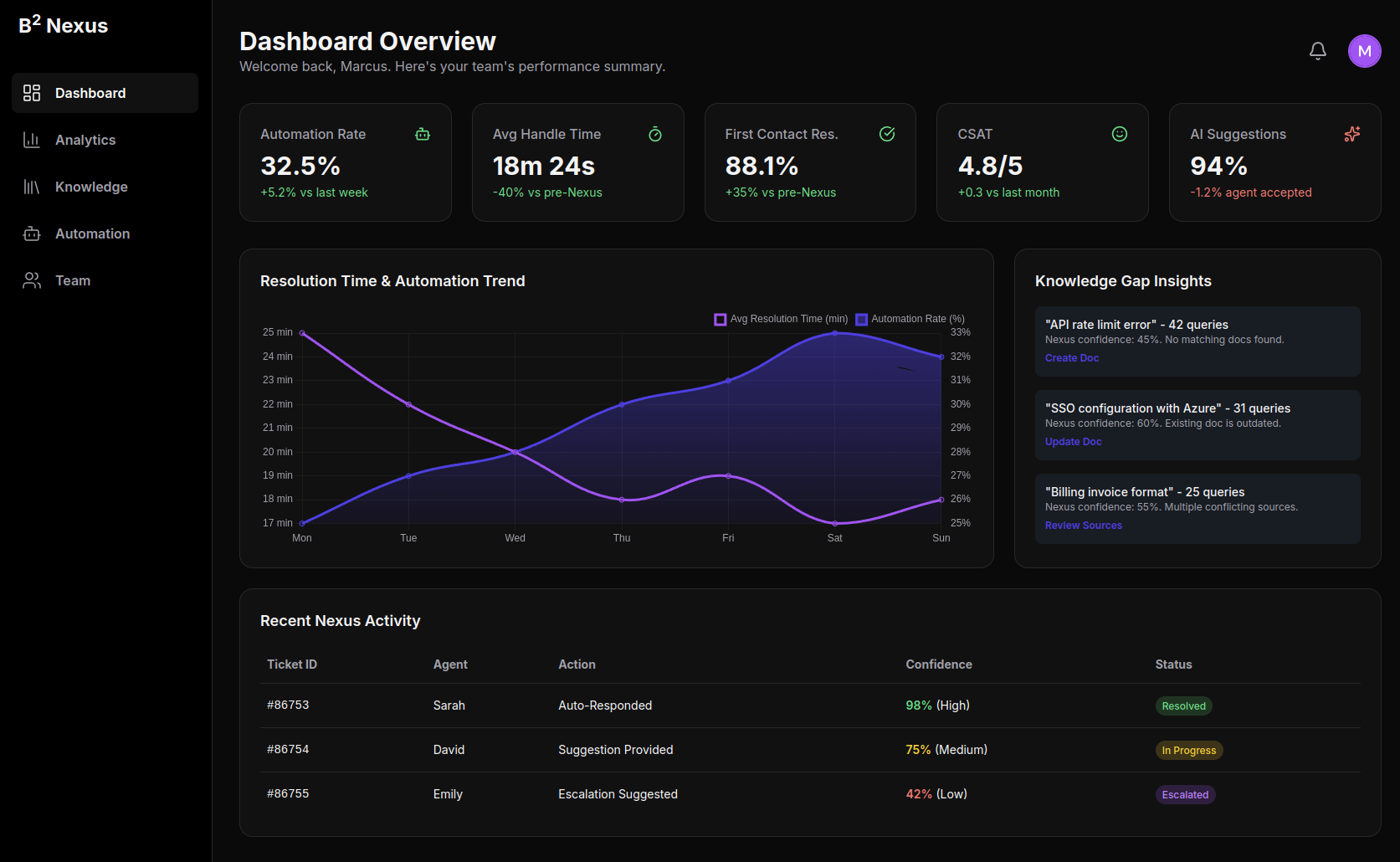The width and height of the screenshot is (1400, 862).
Task: Click the Dashboard grid icon in the sidebar
Action: 32,93
